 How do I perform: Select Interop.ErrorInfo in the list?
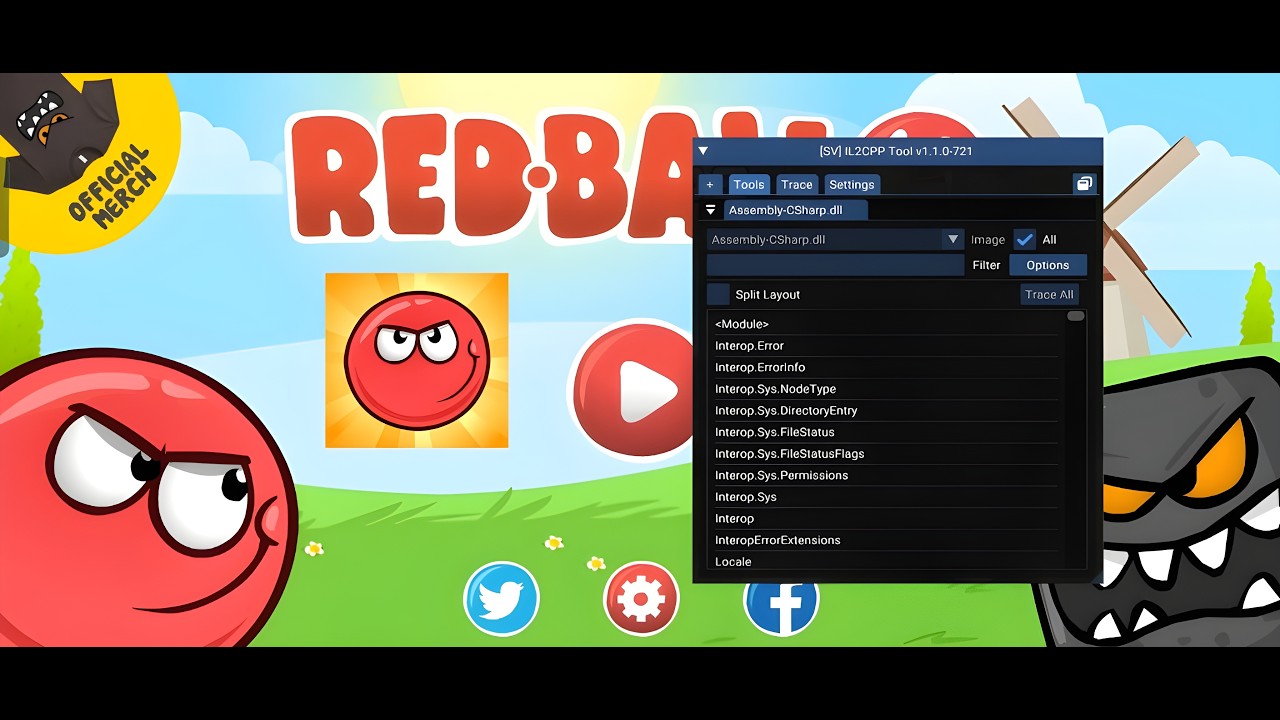tap(886, 367)
